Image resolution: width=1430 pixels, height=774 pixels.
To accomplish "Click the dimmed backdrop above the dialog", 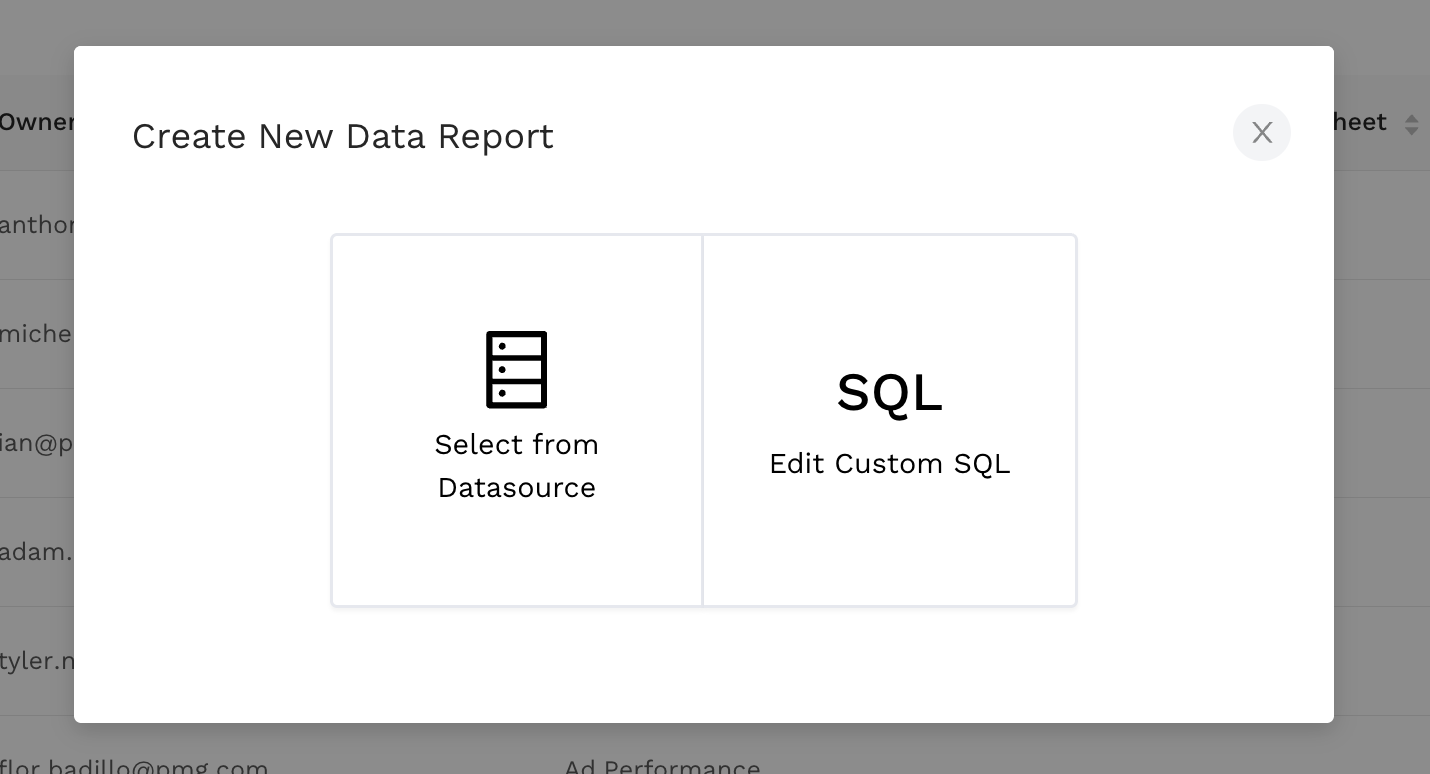I will 700,22.
